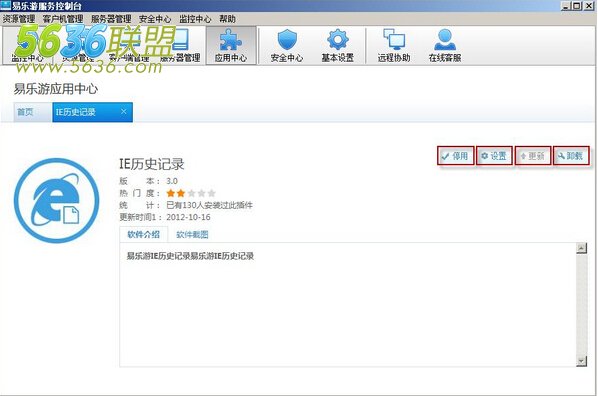Click the description scrollbar up arrow

[581, 248]
